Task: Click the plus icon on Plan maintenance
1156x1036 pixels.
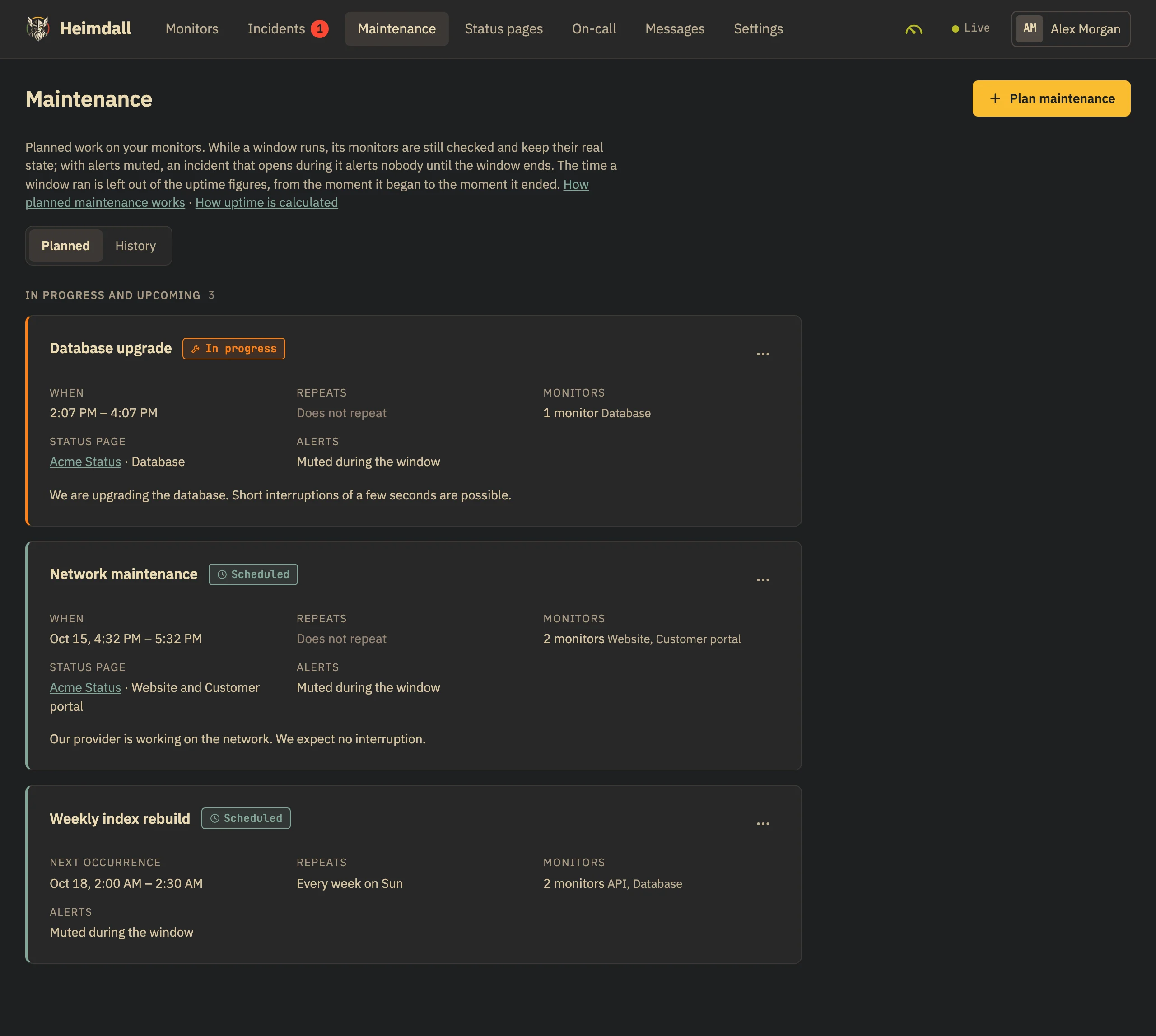Action: [x=995, y=98]
